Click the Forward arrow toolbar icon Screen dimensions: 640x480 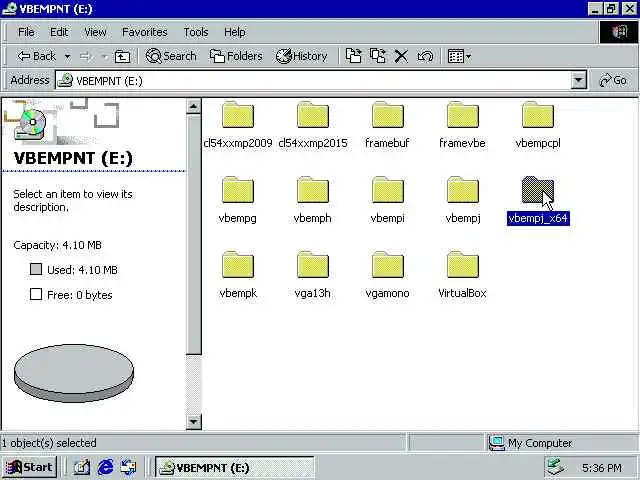[86, 56]
